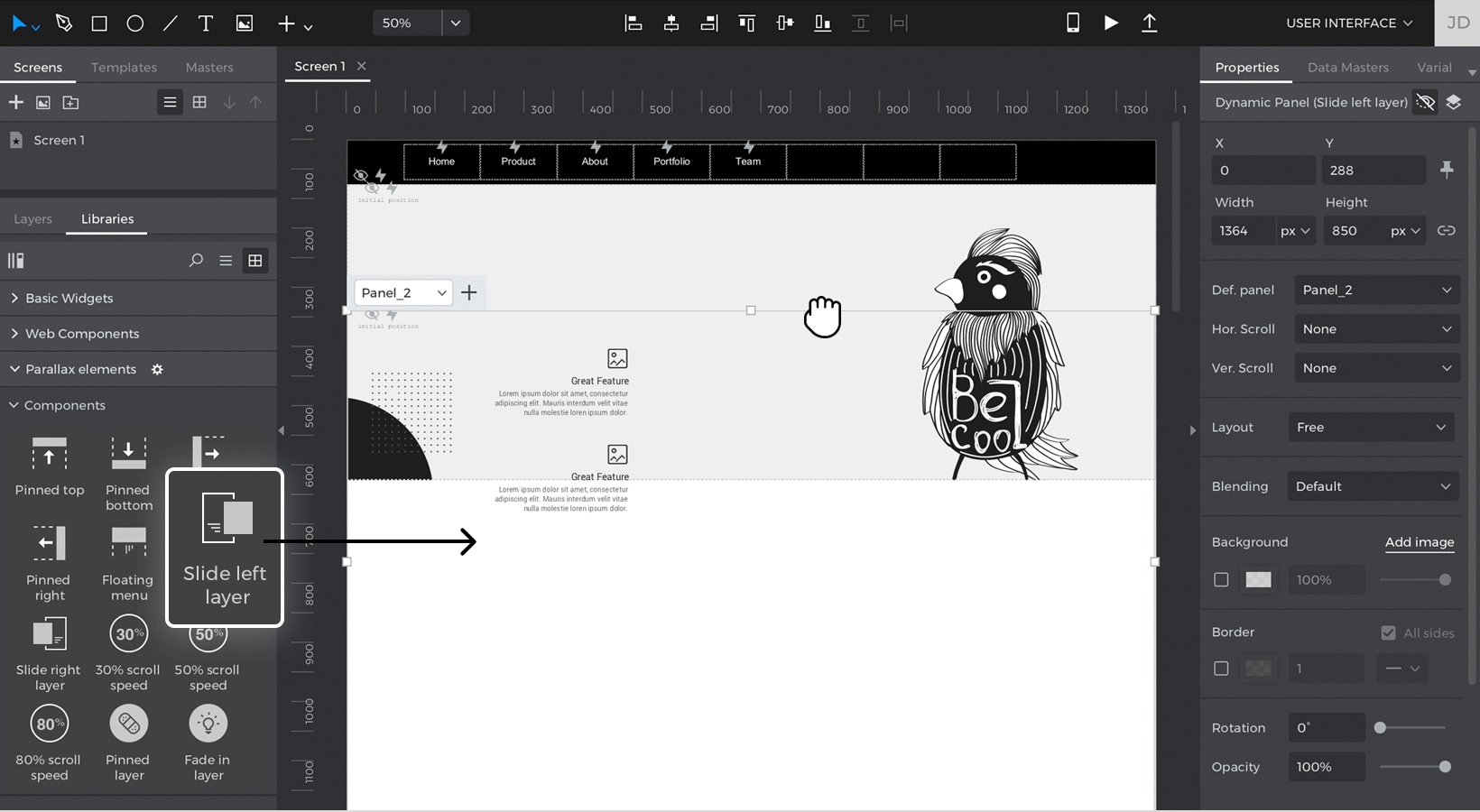The image size is (1480, 812).
Task: Align selection horizontal centers
Action: (x=671, y=23)
